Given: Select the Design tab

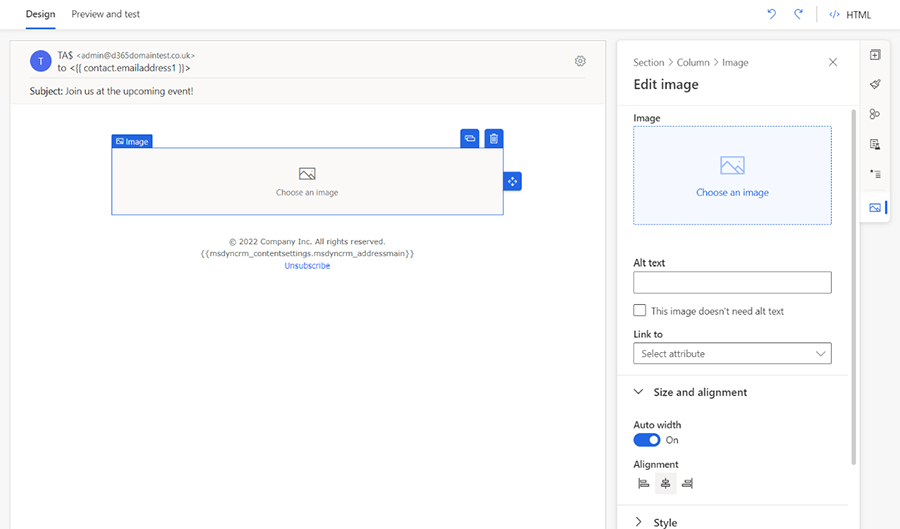Looking at the screenshot, I should pos(41,14).
